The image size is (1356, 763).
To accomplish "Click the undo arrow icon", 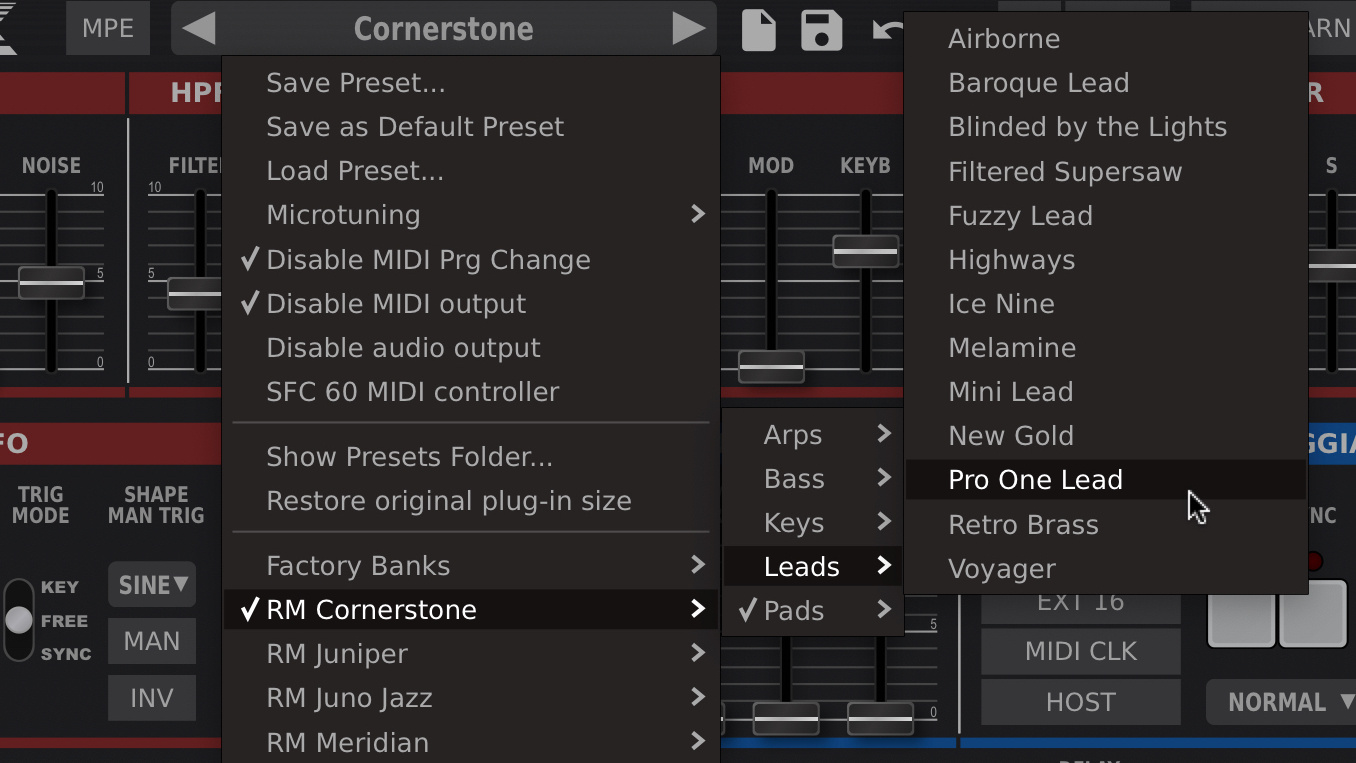I will 886,30.
